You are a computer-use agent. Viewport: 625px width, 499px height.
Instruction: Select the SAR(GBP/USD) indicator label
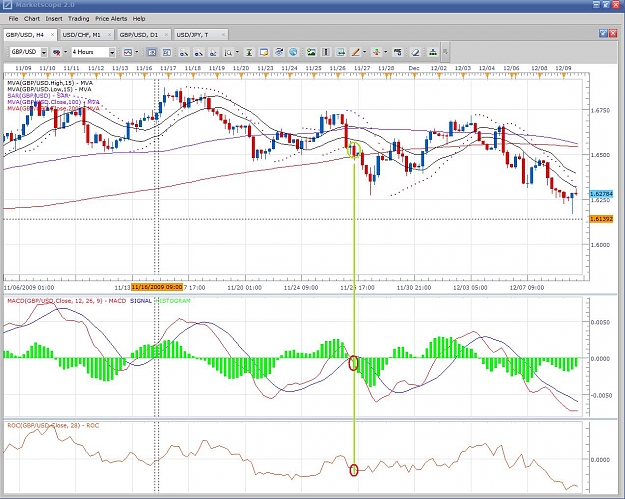(x=38, y=96)
